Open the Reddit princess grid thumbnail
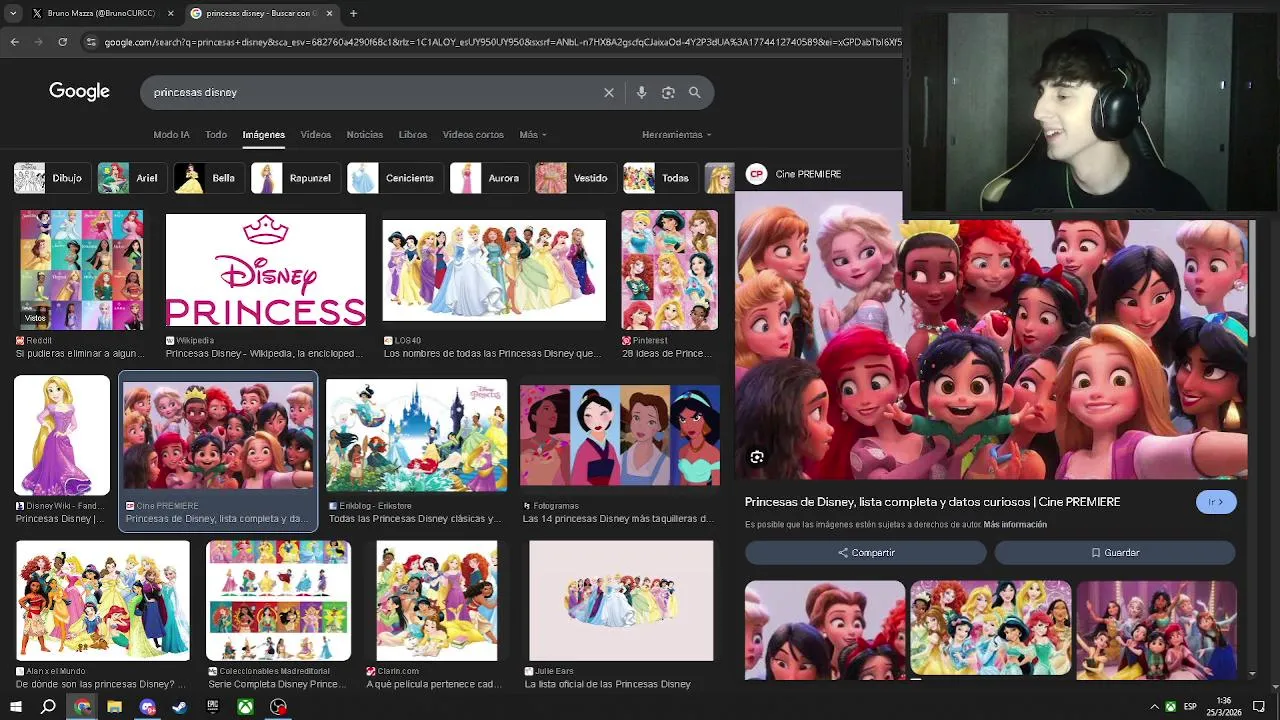The width and height of the screenshot is (1280, 720). [x=82, y=270]
